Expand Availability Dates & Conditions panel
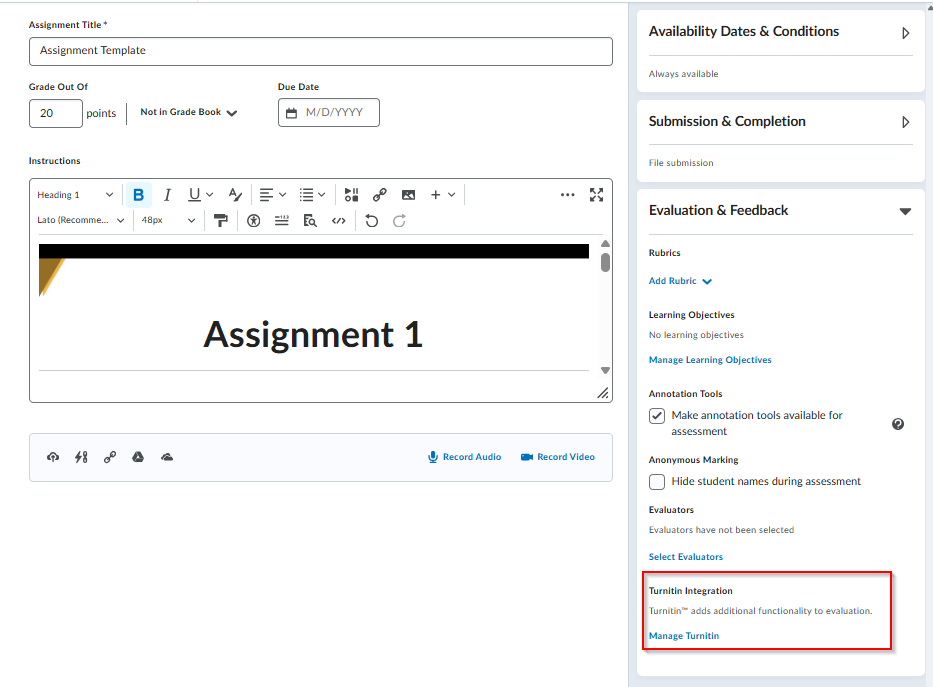The image size is (933, 687). [905, 33]
